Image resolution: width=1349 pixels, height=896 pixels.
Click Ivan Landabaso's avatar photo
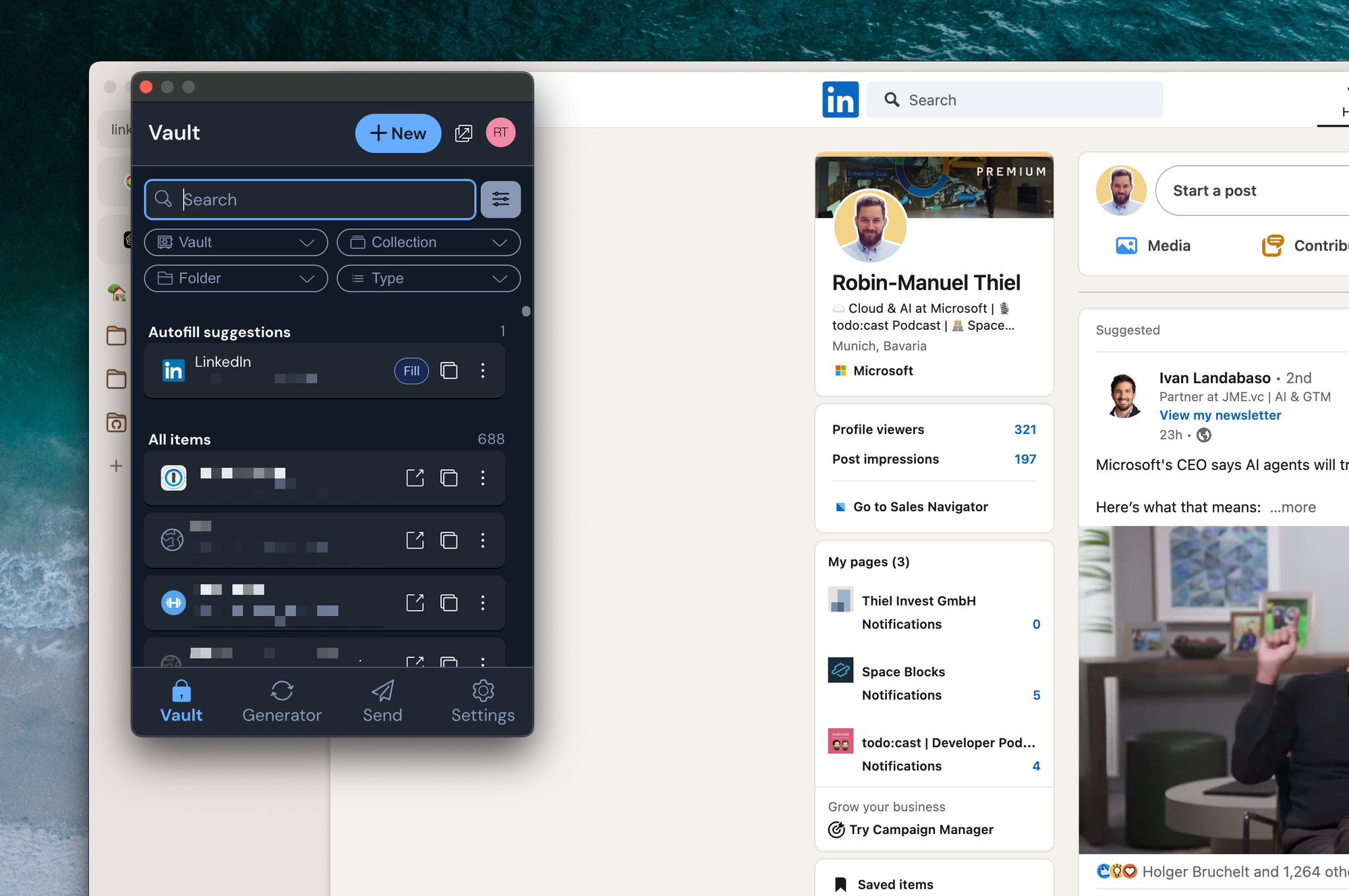1123,396
